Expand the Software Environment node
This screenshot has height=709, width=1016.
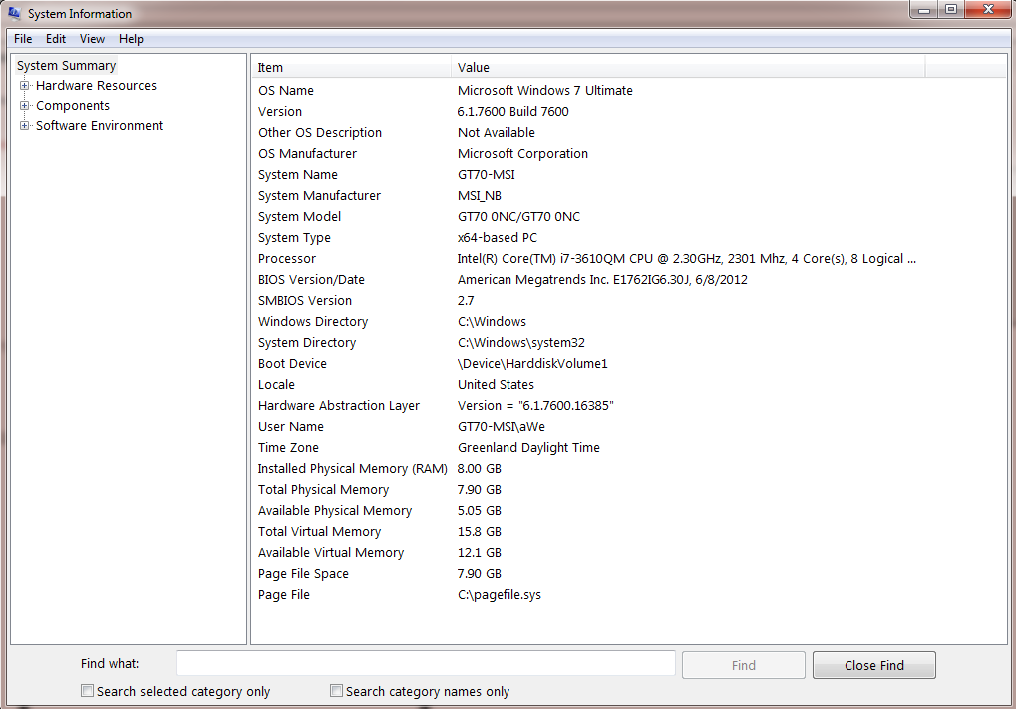pyautogui.click(x=25, y=126)
